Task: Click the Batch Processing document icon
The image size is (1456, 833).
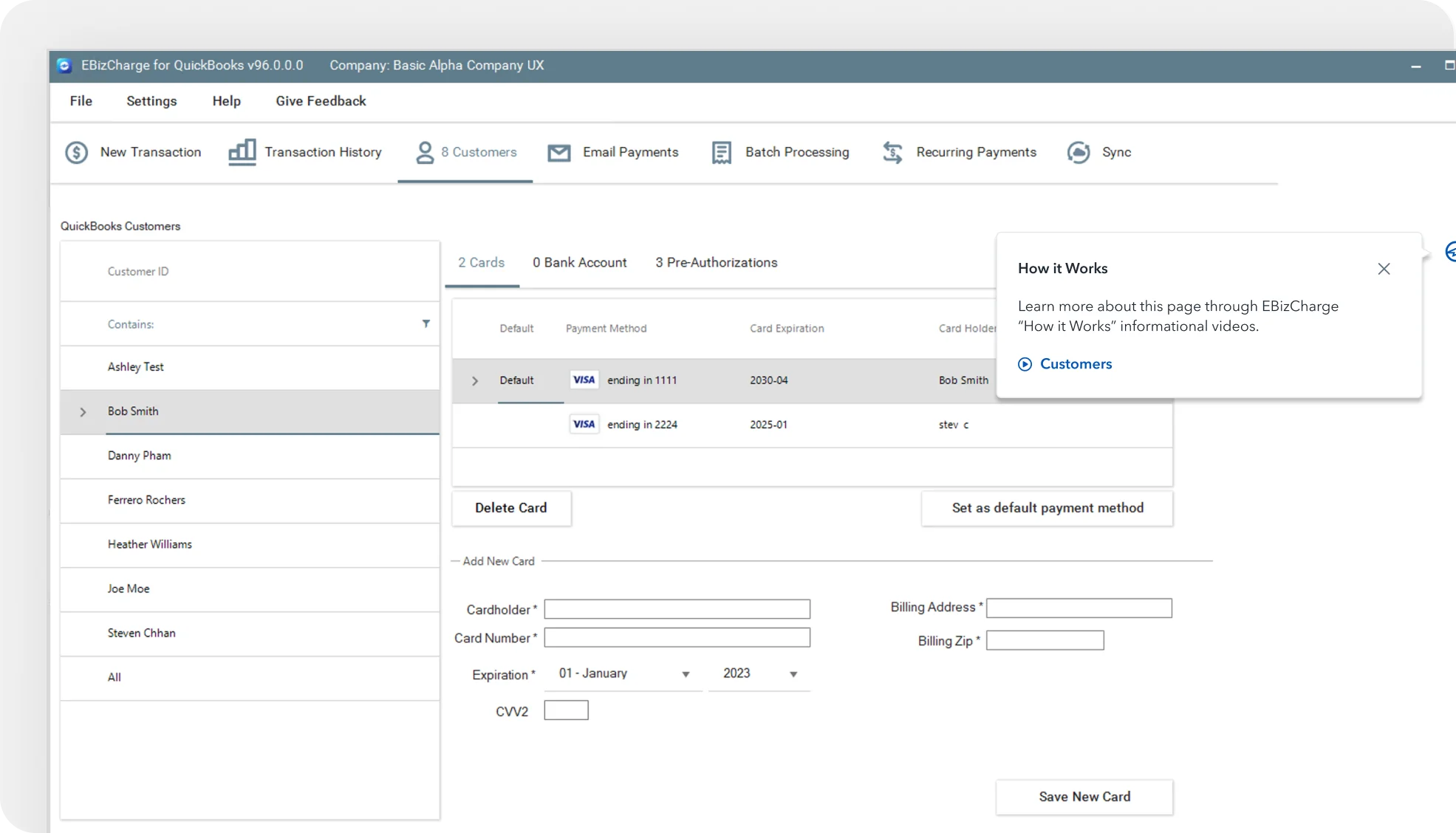Action: [x=722, y=153]
